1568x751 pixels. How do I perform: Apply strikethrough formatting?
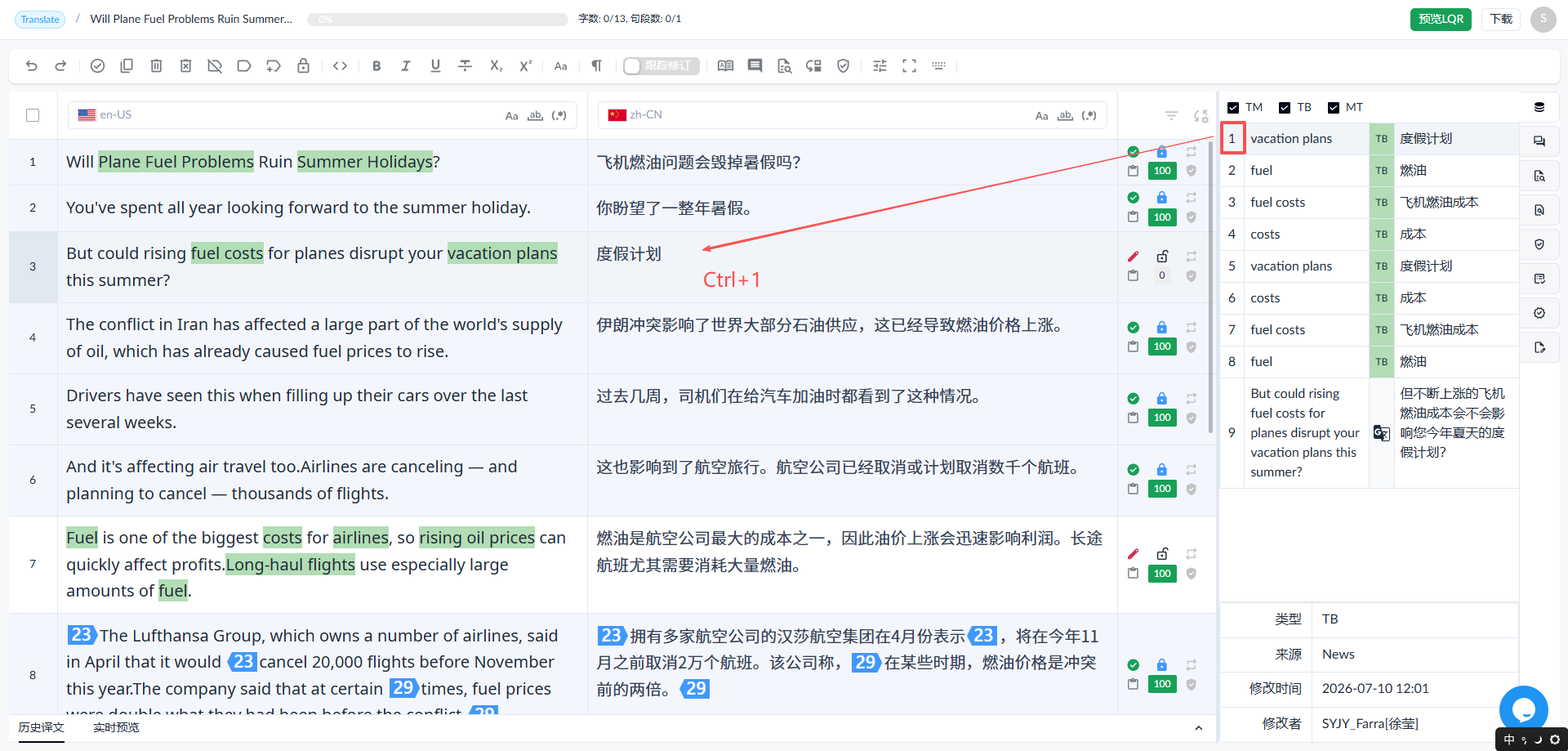click(465, 66)
